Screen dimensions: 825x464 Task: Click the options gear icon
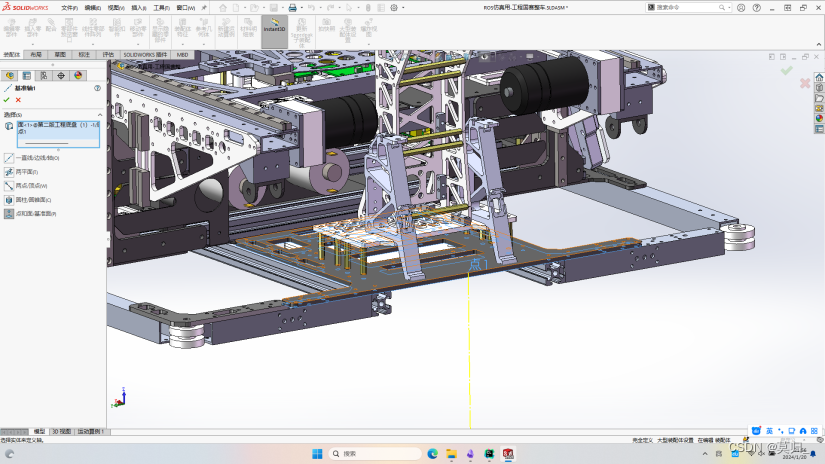(394, 7)
